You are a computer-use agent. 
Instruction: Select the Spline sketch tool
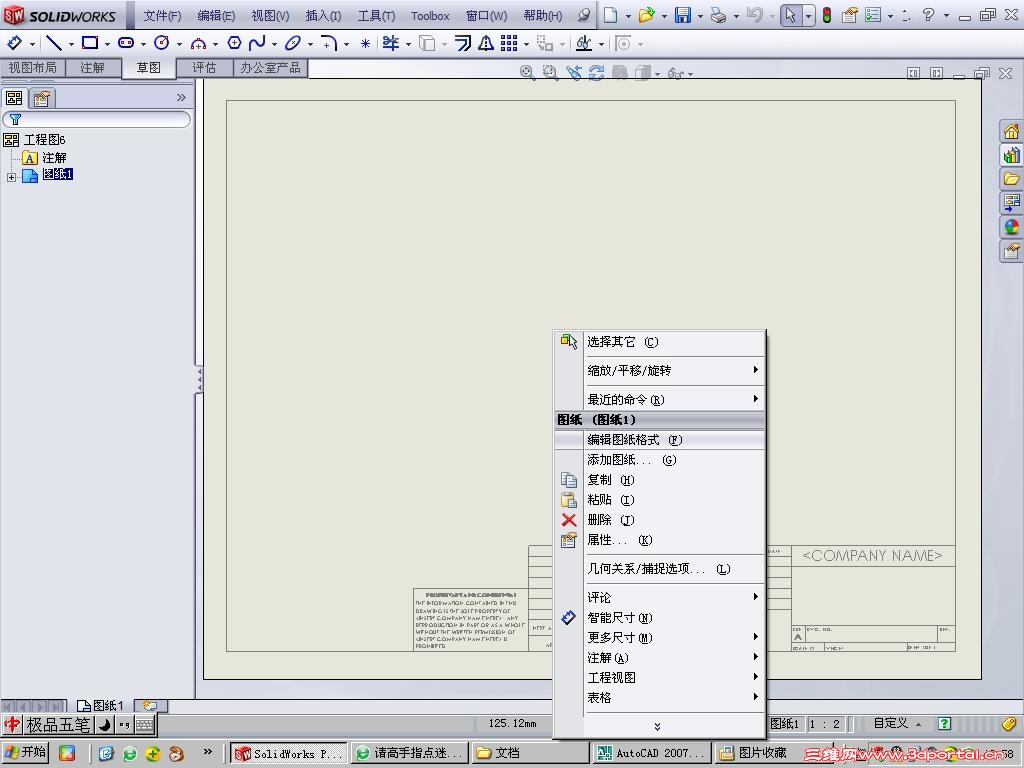click(257, 43)
